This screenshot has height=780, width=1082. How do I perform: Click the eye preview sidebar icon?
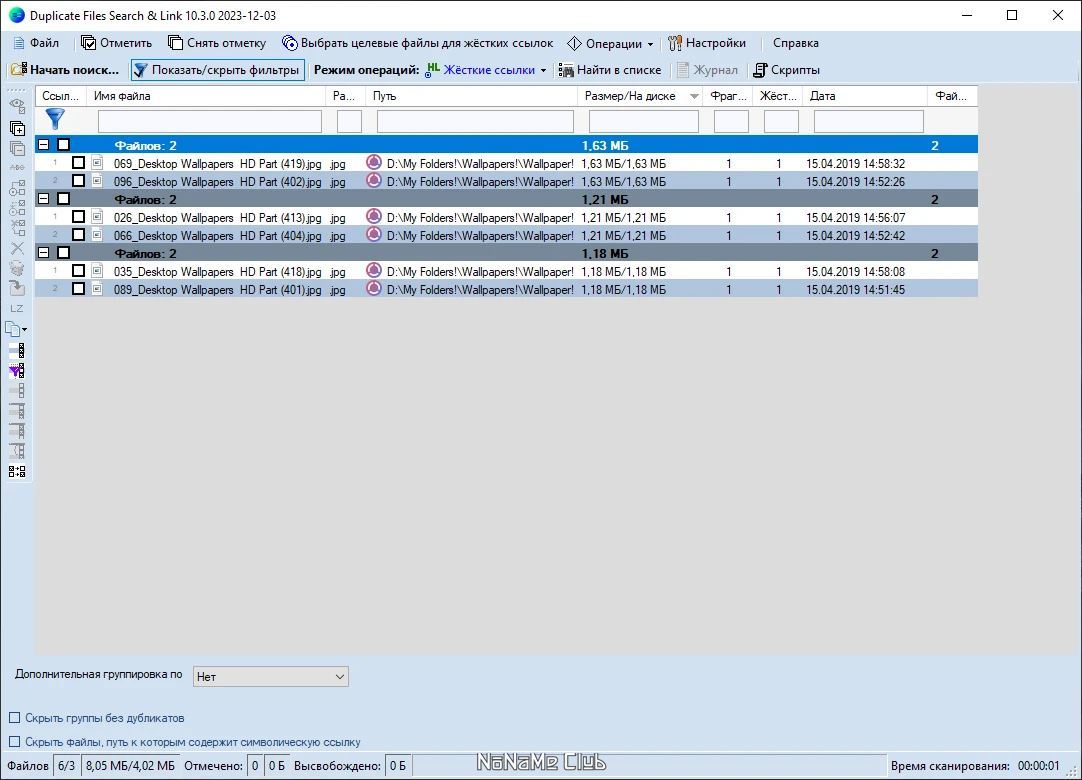(x=17, y=106)
